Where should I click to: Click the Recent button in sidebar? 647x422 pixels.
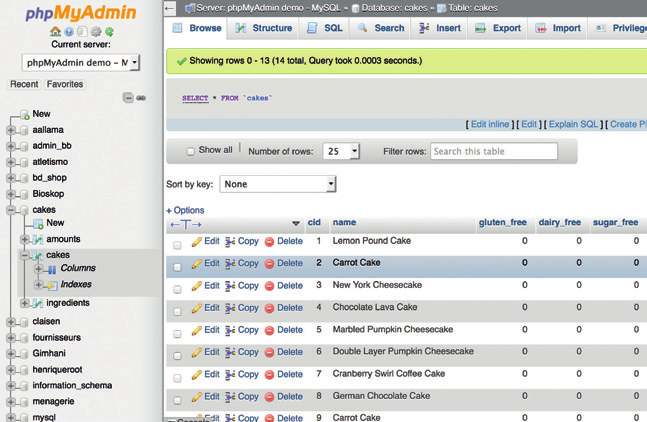point(24,84)
